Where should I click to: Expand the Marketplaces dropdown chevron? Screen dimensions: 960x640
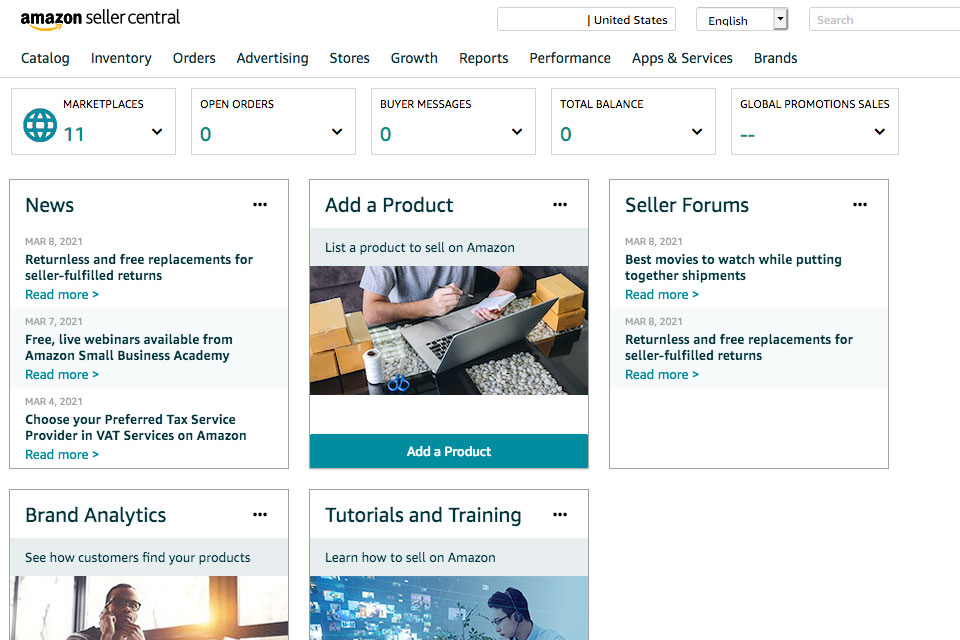[157, 132]
